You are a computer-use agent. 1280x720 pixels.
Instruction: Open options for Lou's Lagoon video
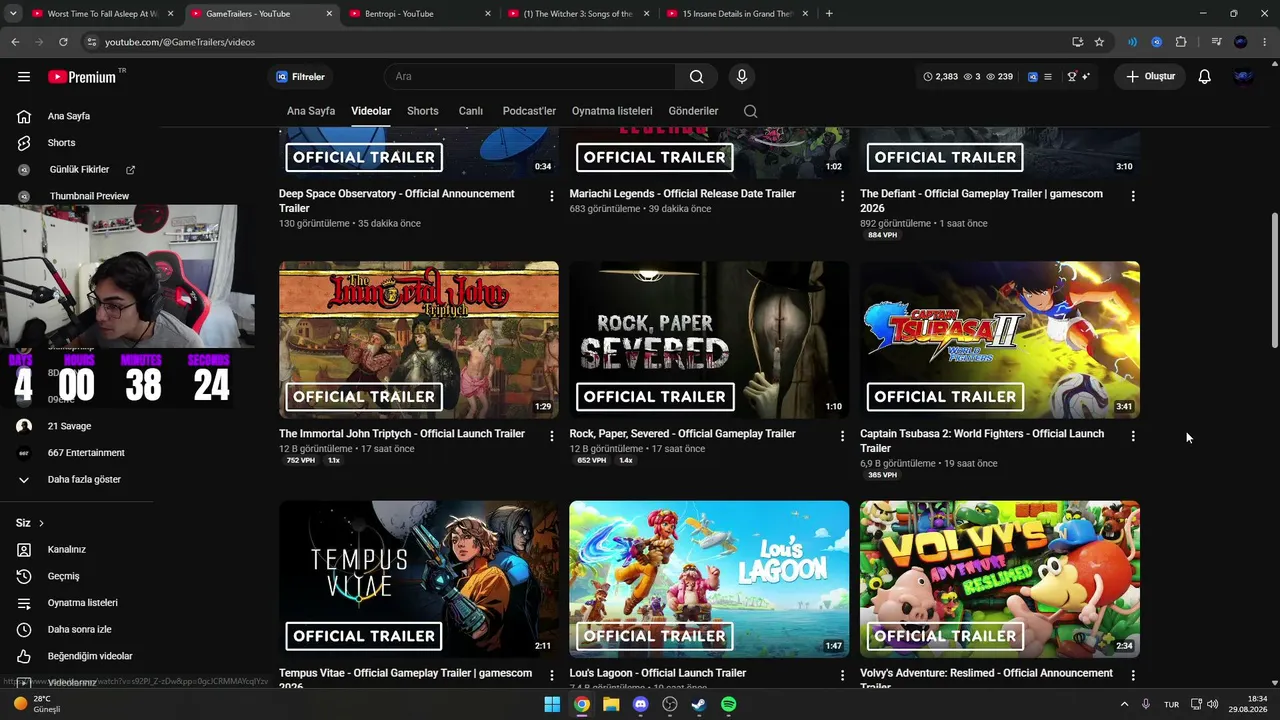click(842, 676)
